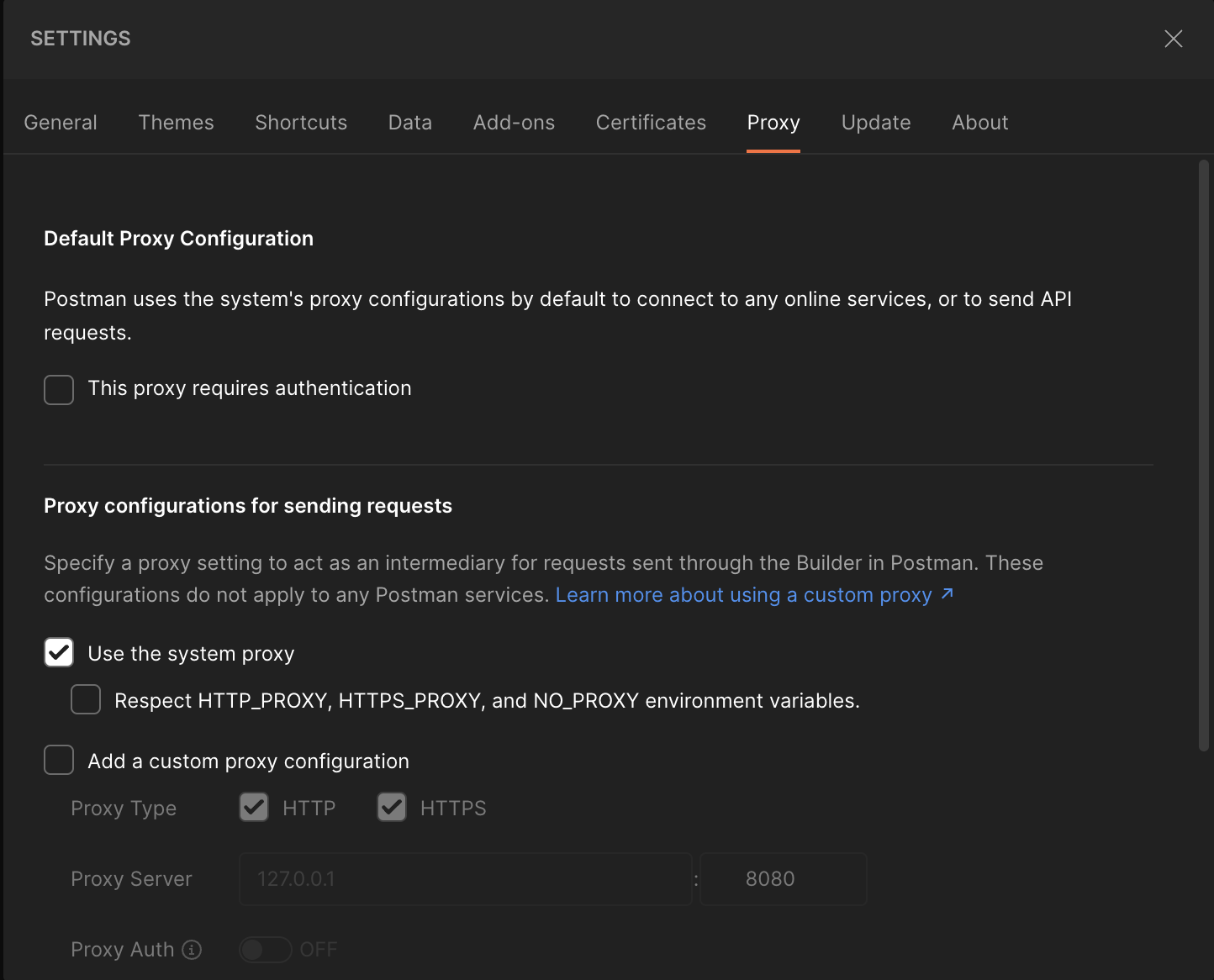Select the Add-ons tab
1214x980 pixels.
point(514,123)
